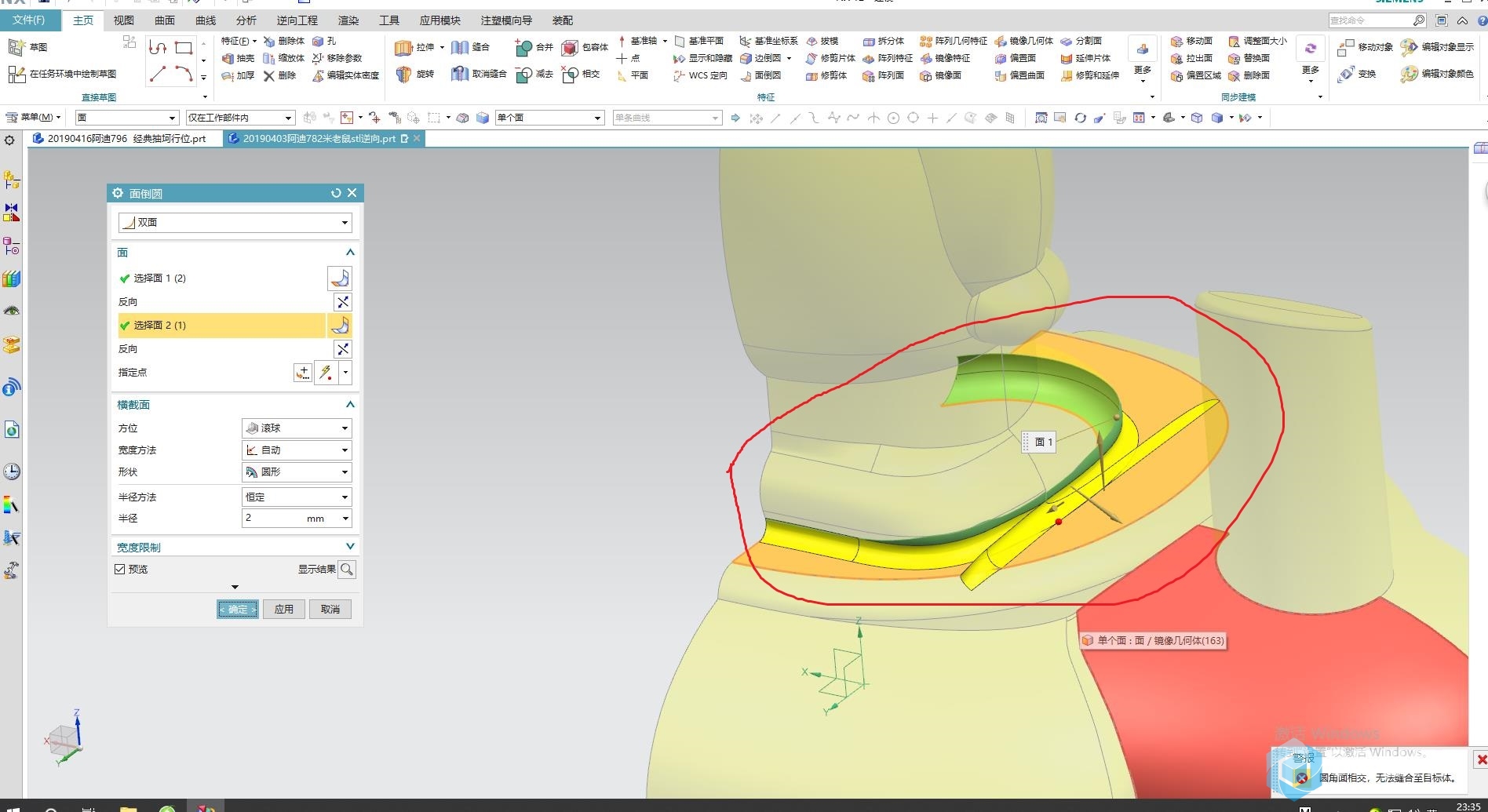The height and width of the screenshot is (812, 1488).
Task: Open the 仅在工作部件内 scope dropdown
Action: (x=240, y=118)
